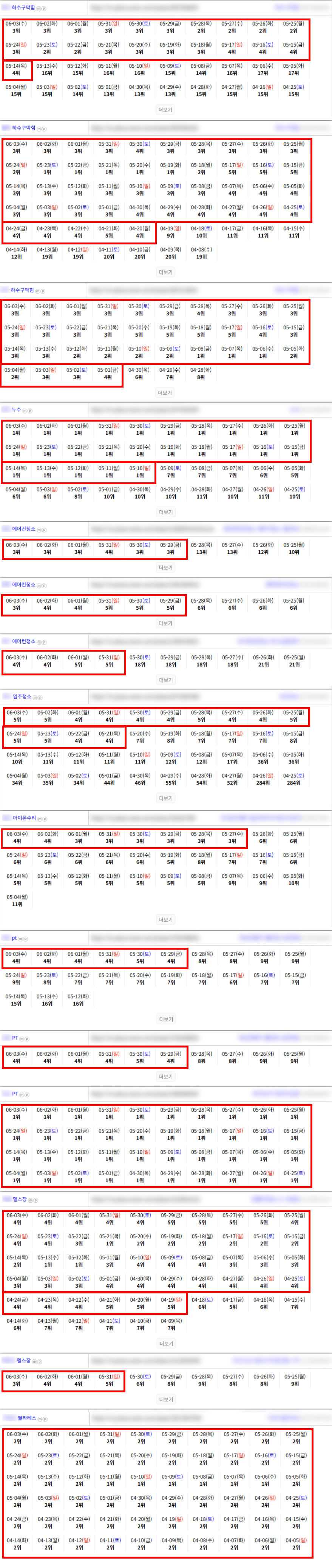Click 더보기 under the 입주청소 rank table
The height and width of the screenshot is (1568, 332).
[166, 799]
